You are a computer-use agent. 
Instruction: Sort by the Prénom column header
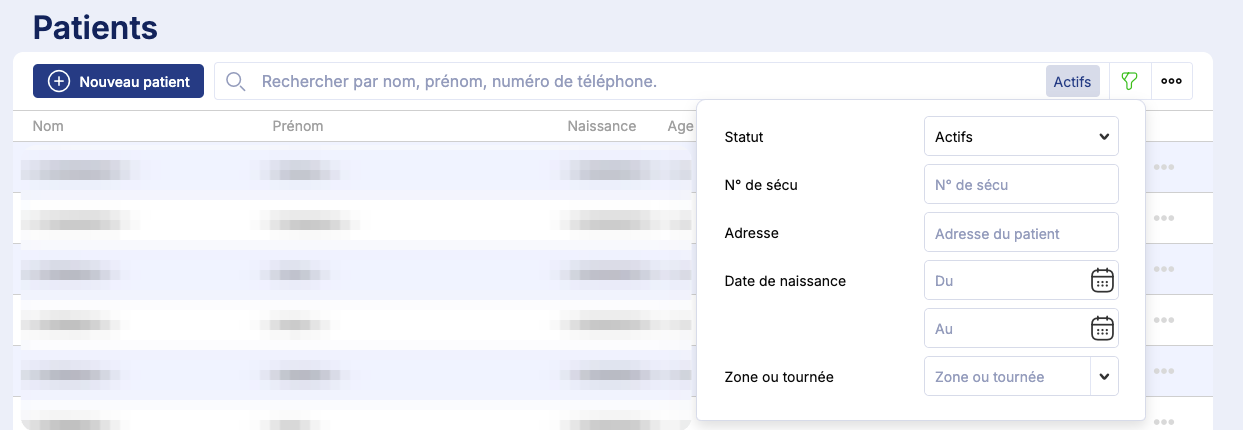pos(298,126)
